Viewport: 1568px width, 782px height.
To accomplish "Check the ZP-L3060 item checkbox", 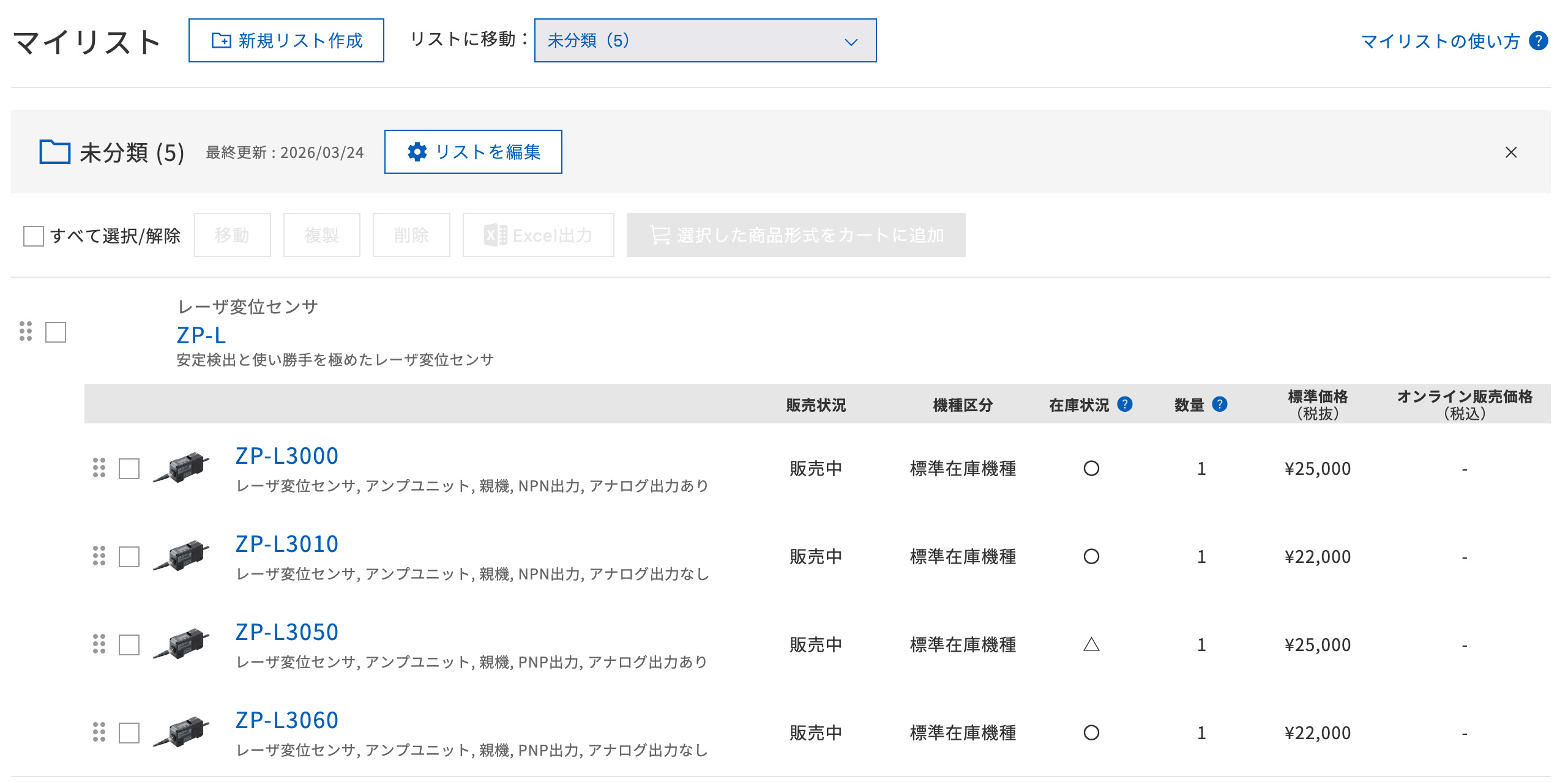I will tap(129, 732).
